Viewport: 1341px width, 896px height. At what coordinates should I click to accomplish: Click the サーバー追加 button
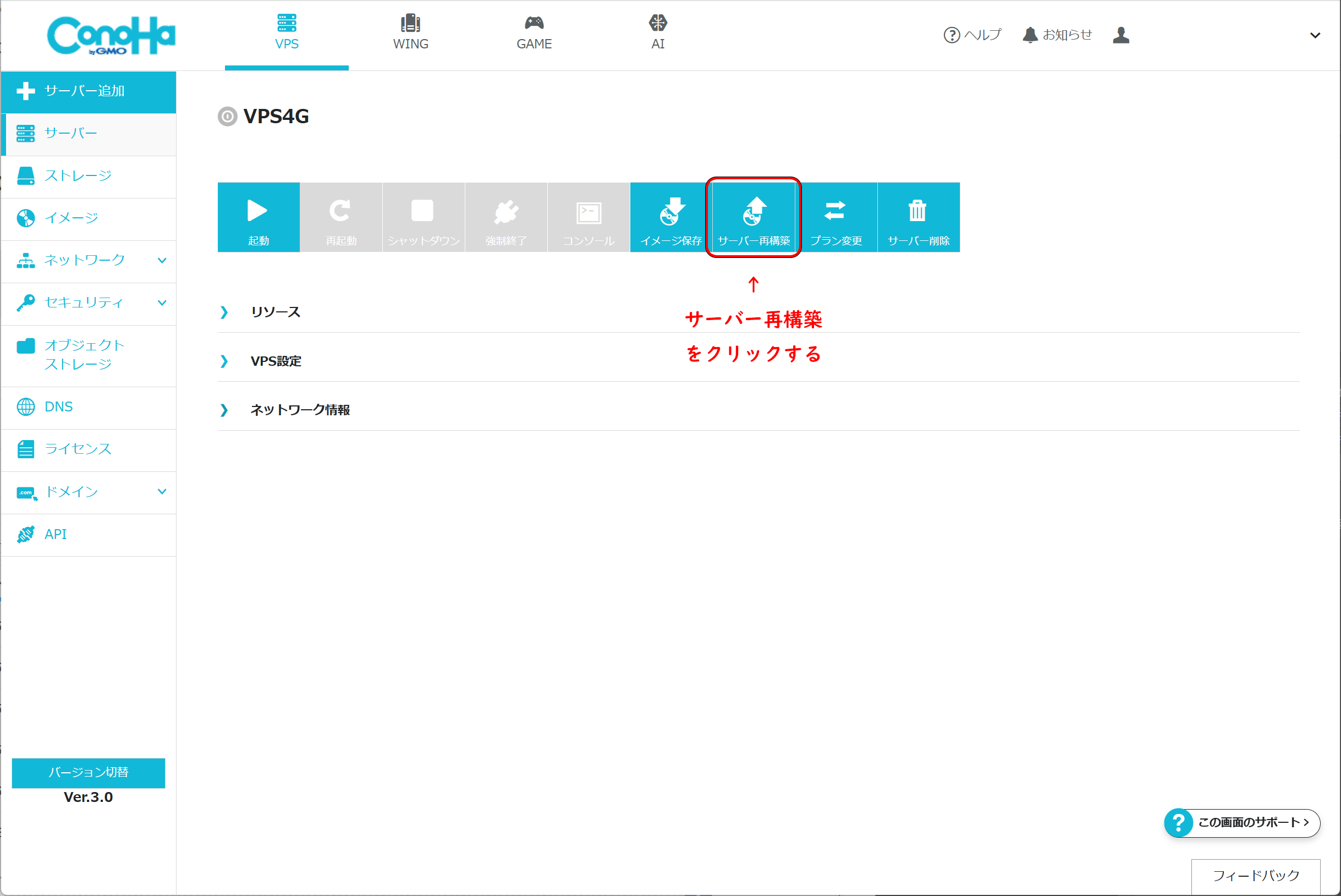(x=89, y=91)
